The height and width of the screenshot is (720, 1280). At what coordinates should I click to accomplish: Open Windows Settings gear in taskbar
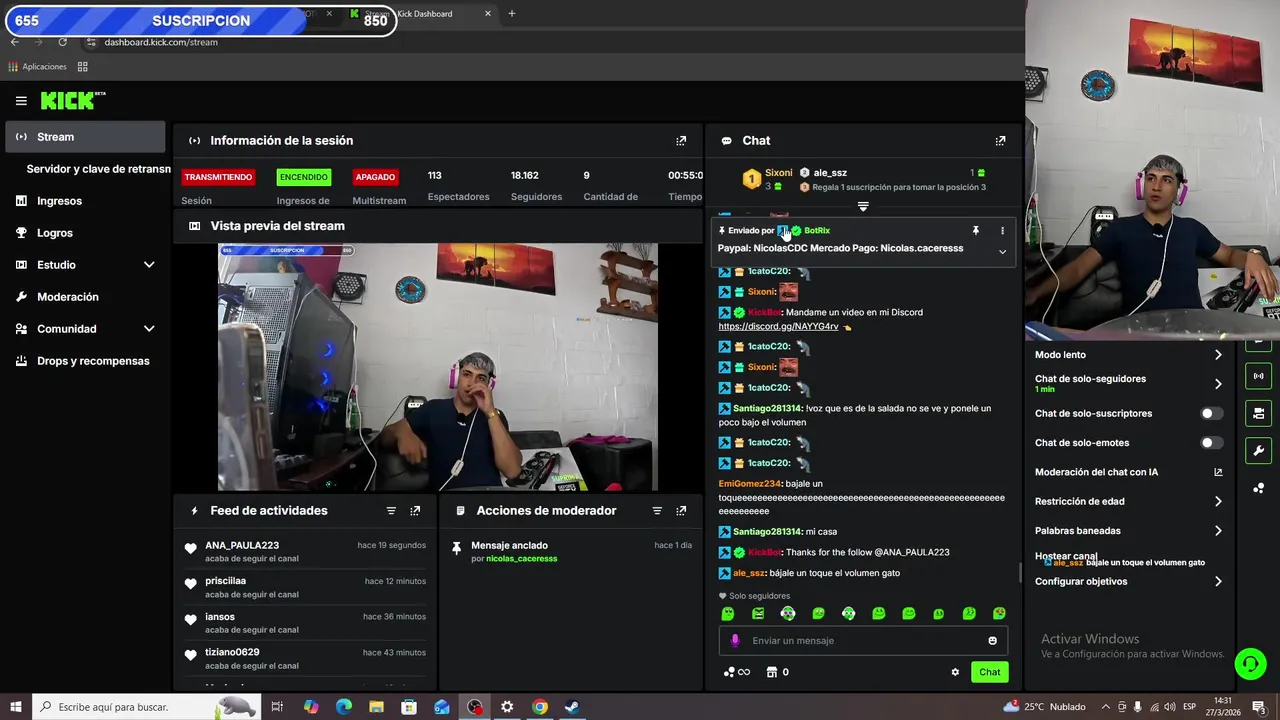point(507,707)
